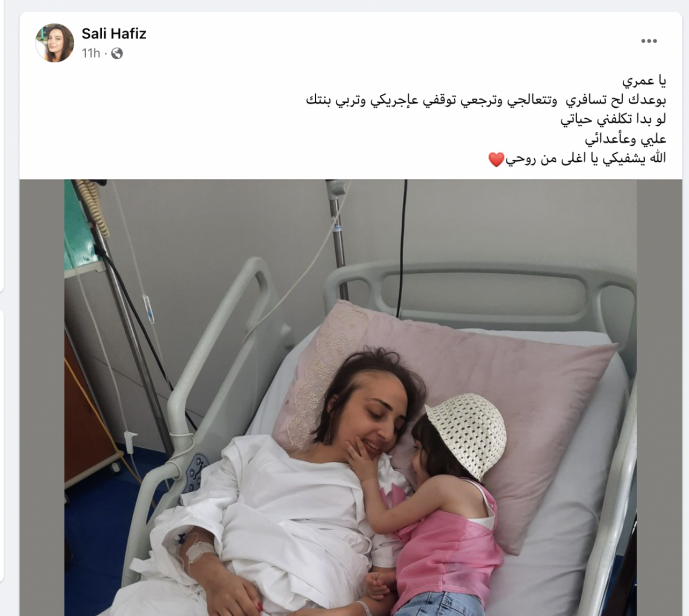Click the child's white crochet hat
The height and width of the screenshot is (616, 689).
pos(468,433)
